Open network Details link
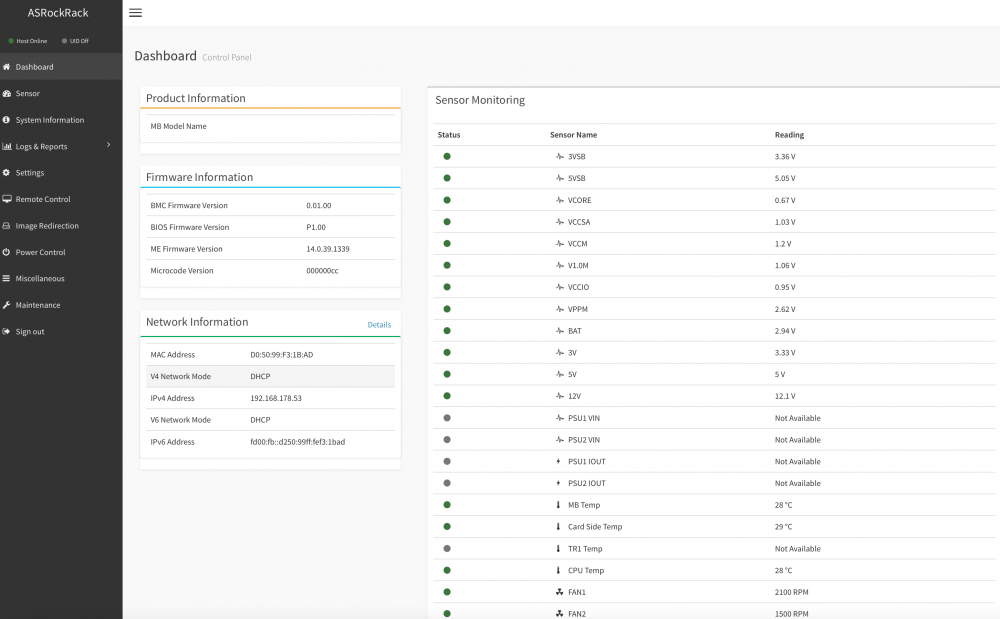This screenshot has width=1000, height=619. (379, 325)
